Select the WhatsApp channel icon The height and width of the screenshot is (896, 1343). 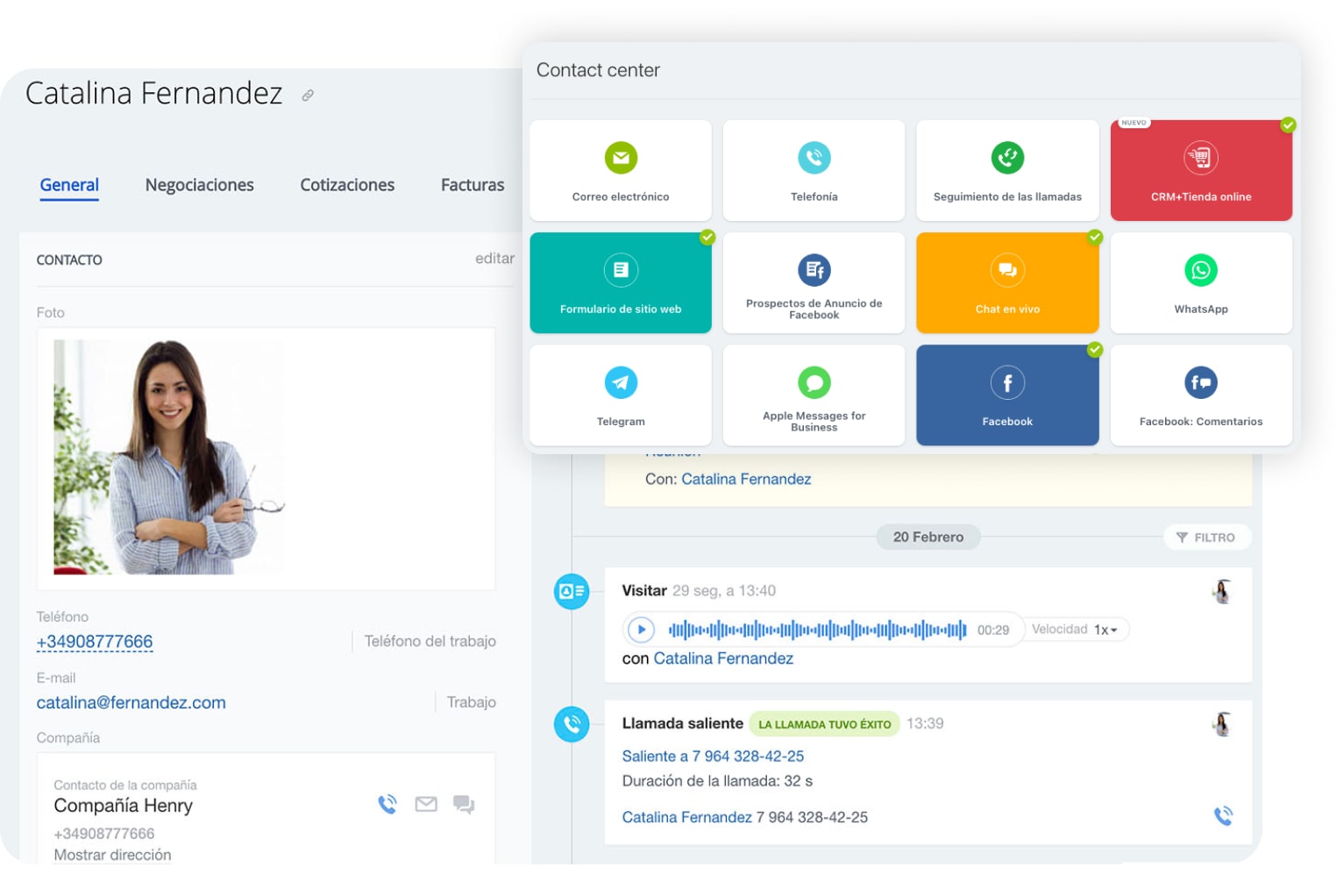coord(1200,271)
